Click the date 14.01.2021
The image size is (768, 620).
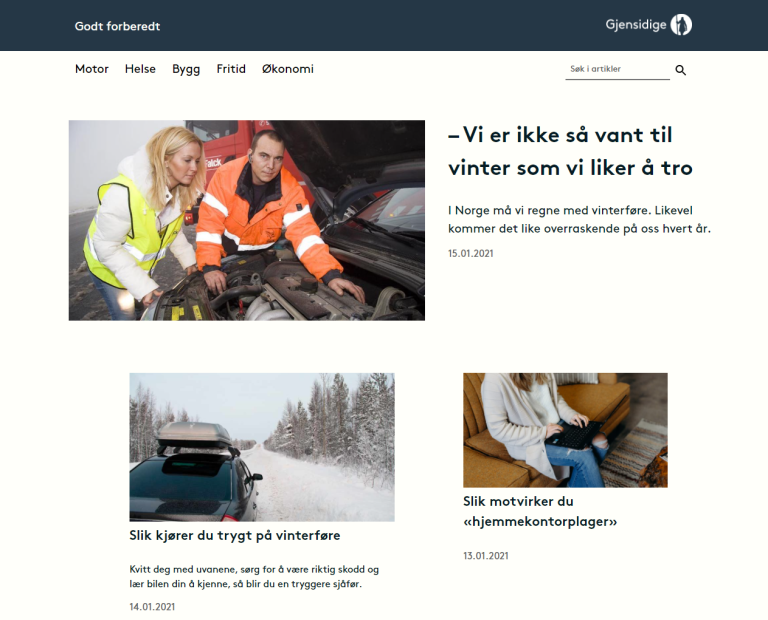pos(152,607)
